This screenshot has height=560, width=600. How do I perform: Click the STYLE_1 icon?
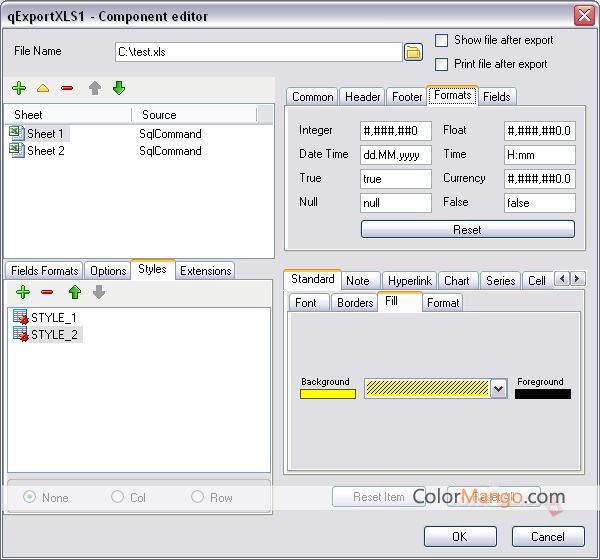pyautogui.click(x=21, y=317)
